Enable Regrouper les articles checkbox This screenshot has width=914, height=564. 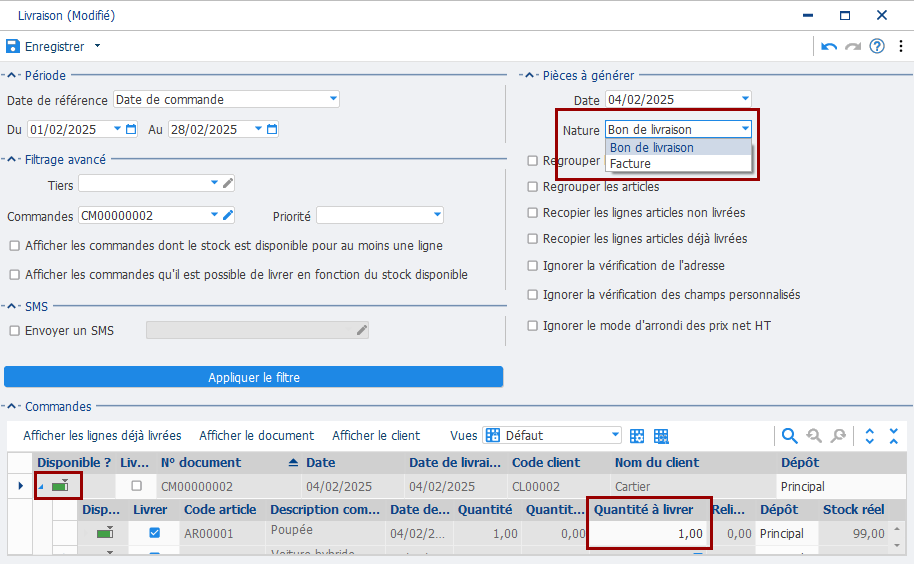click(x=533, y=186)
